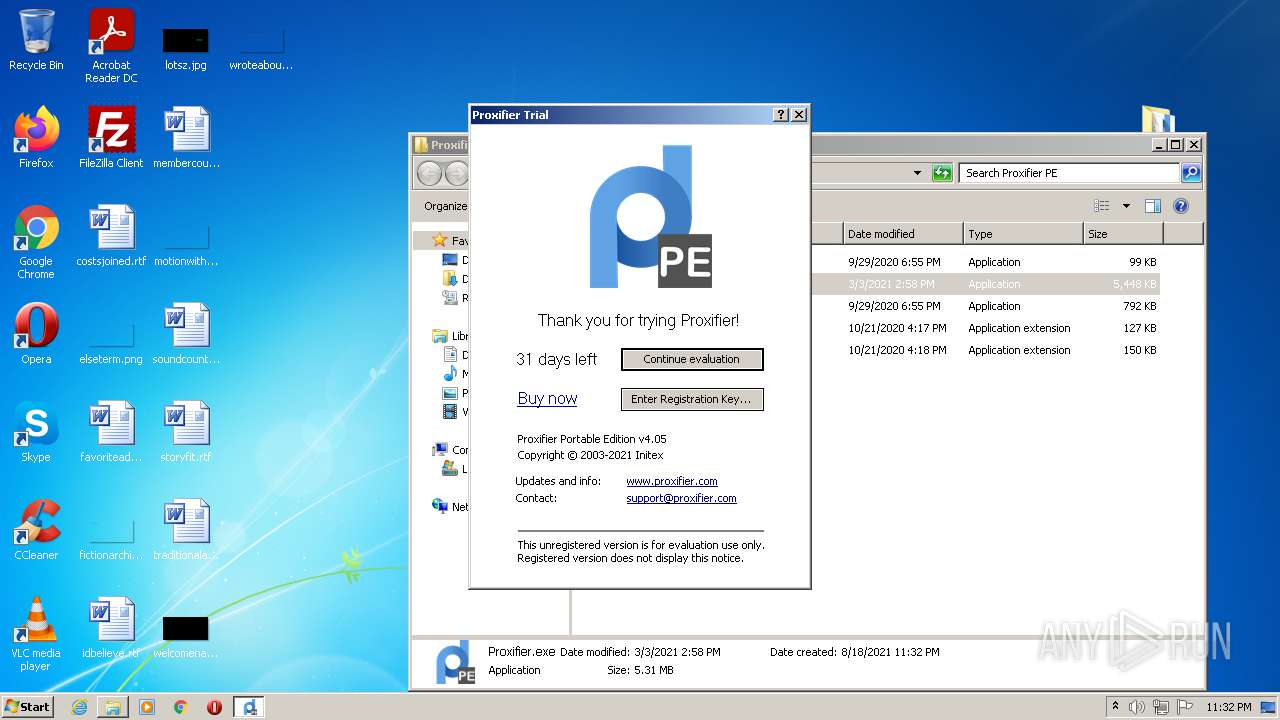The image size is (1280, 720).
Task: Launch CCleaner desktop shortcut
Action: tap(36, 530)
